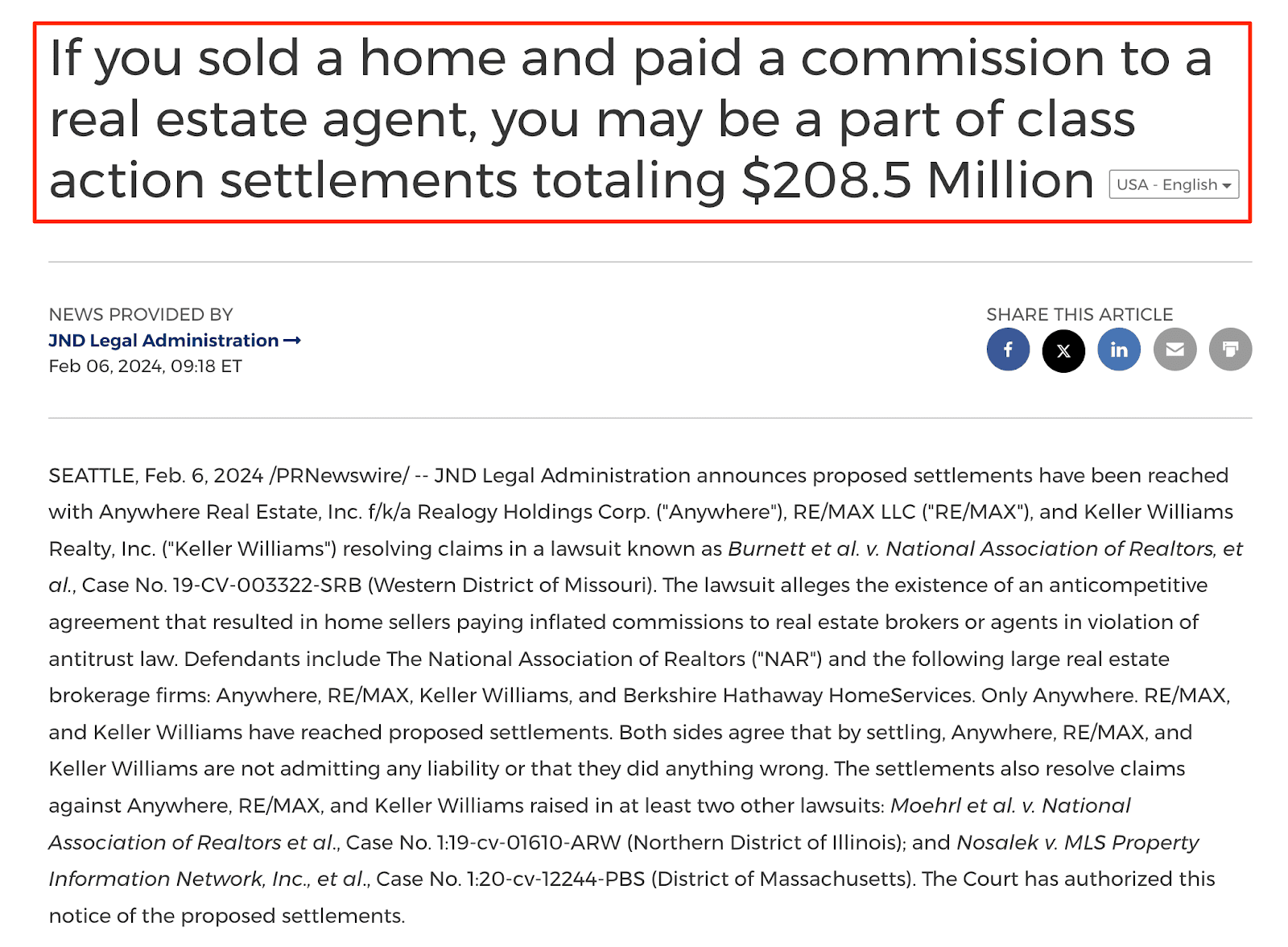Click the NEWS PROVIDED BY label

coord(141,314)
